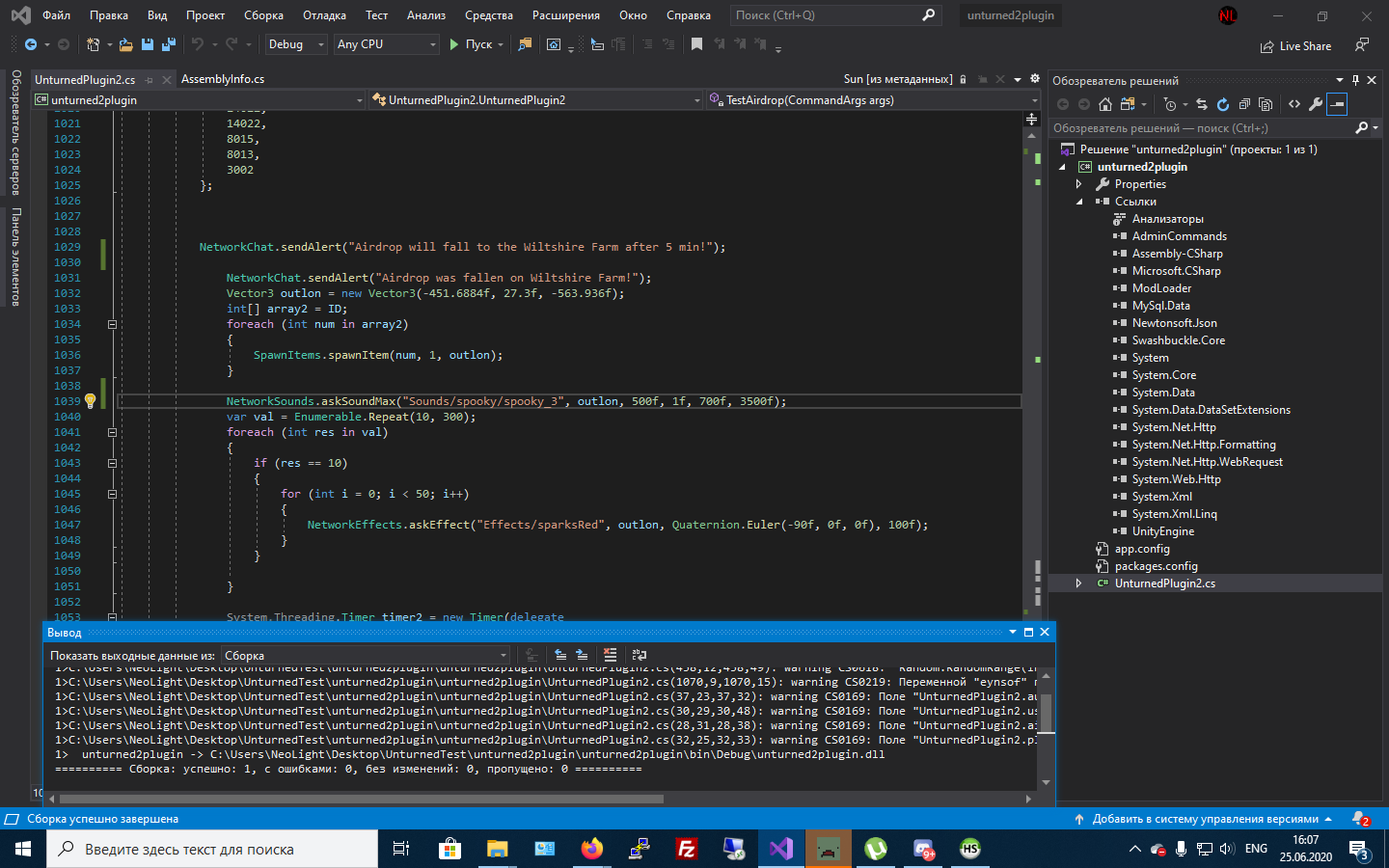Open the Расширения menu
Viewport: 1389px width, 868px height.
tap(566, 15)
